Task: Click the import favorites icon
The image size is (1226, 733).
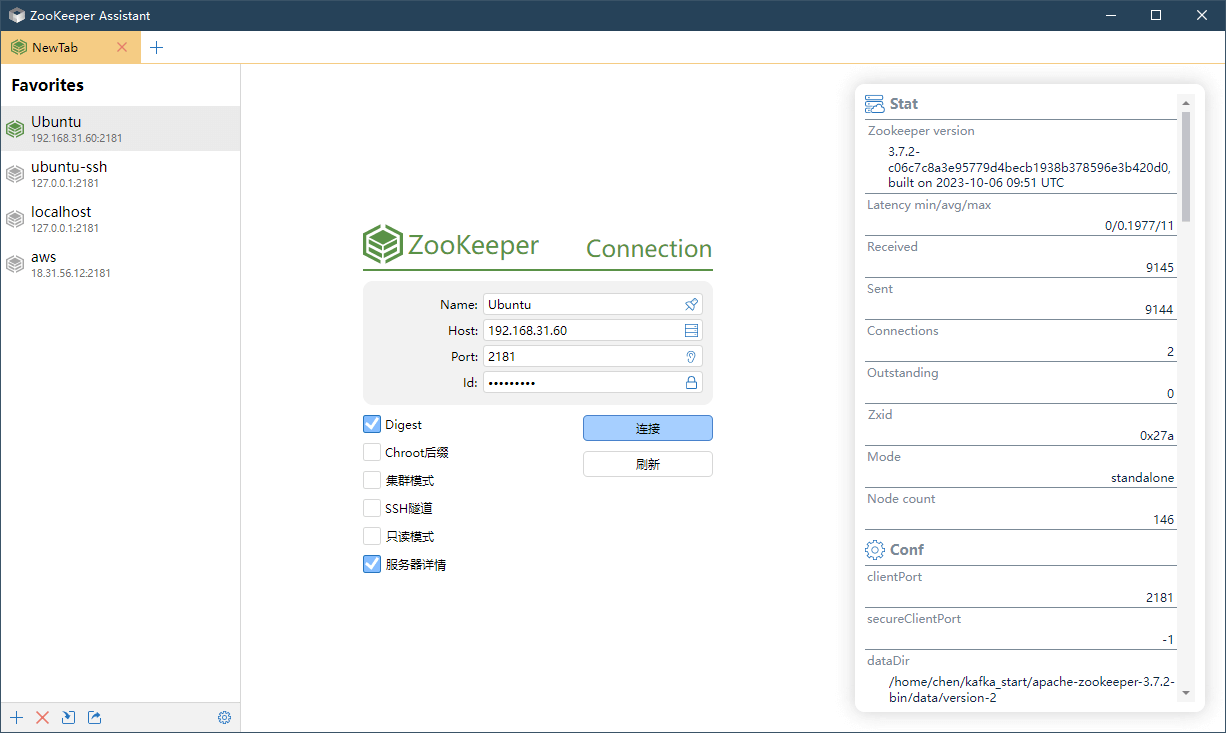Action: (68, 717)
